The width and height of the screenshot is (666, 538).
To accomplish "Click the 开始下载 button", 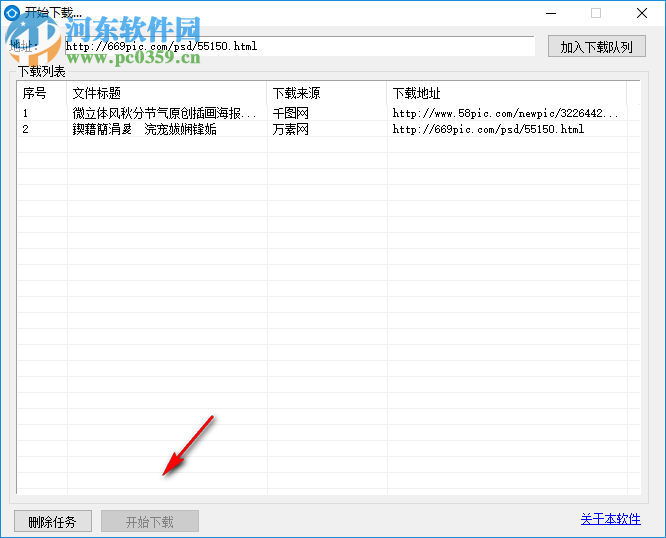I will [x=150, y=521].
